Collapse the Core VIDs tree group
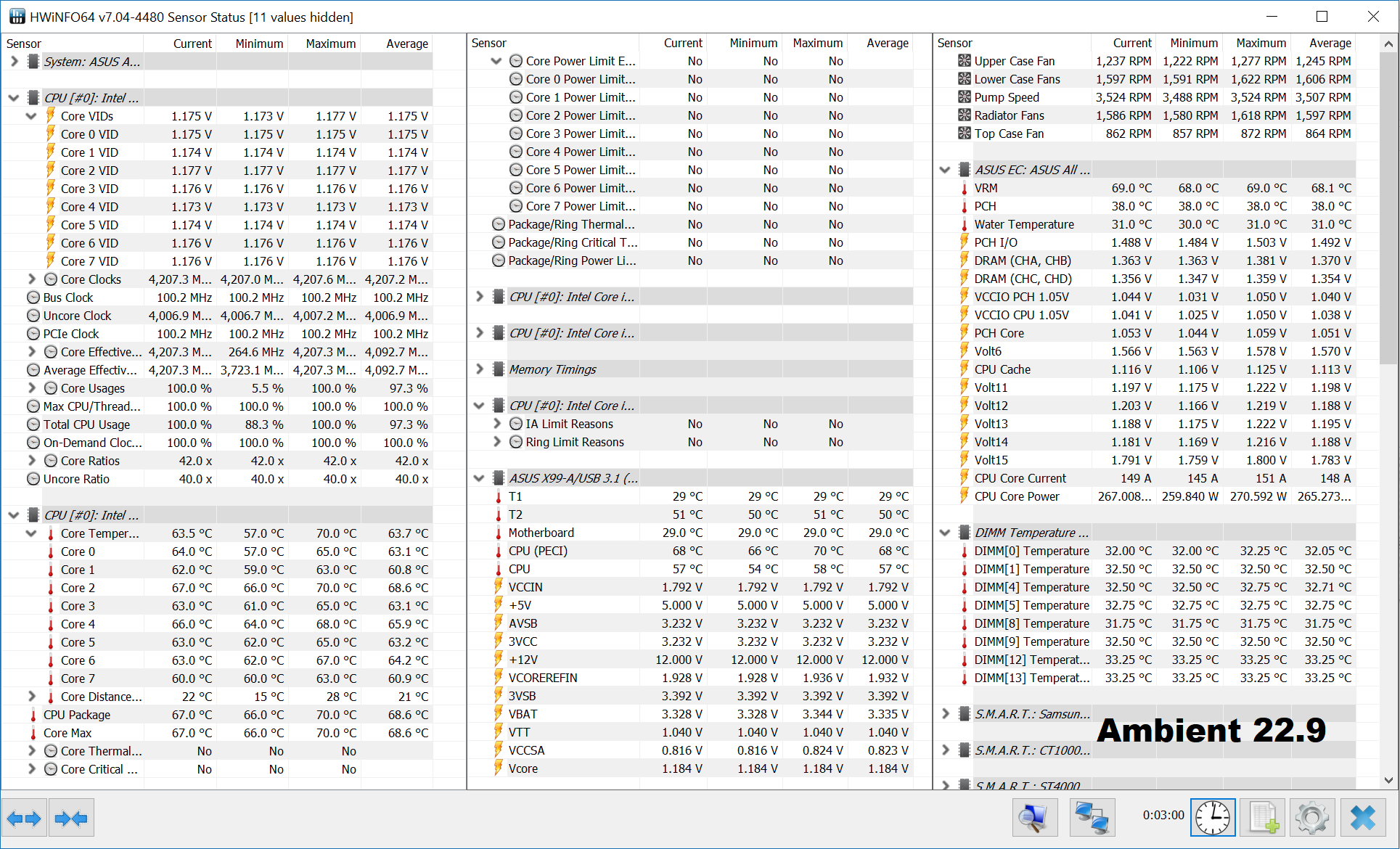 click(x=31, y=116)
